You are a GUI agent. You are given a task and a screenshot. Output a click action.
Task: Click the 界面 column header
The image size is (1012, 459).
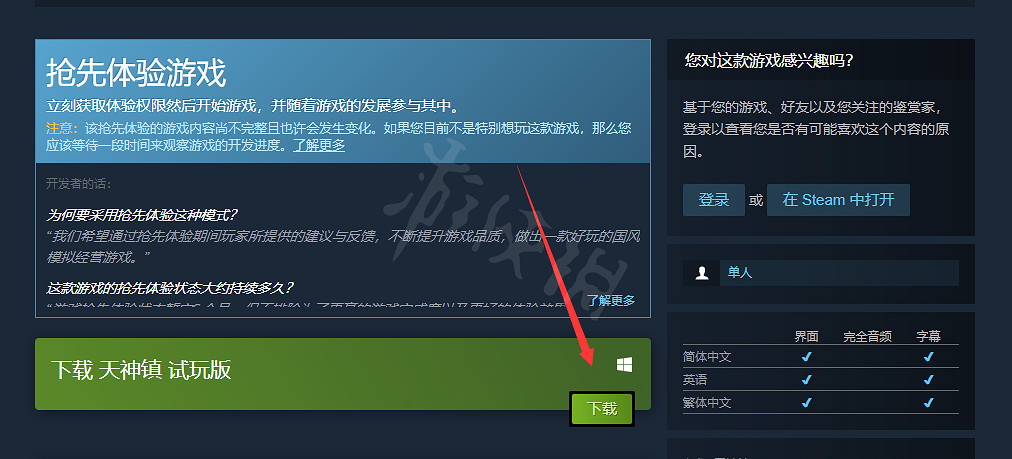pos(806,336)
